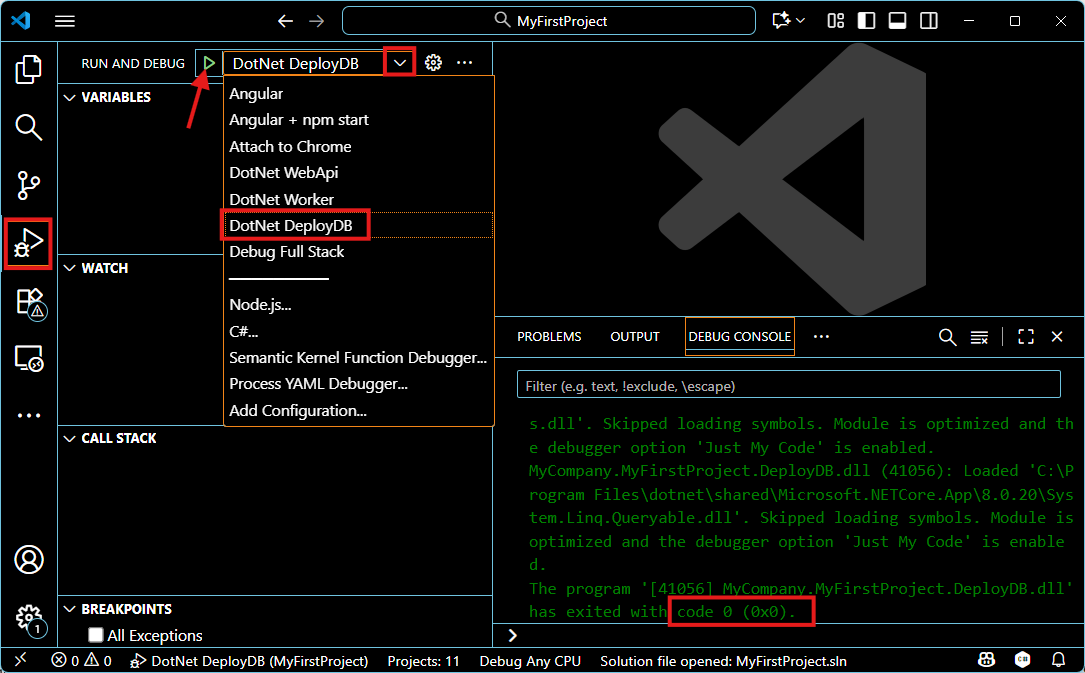
Task: Open launch settings via the gear icon
Action: coord(433,62)
